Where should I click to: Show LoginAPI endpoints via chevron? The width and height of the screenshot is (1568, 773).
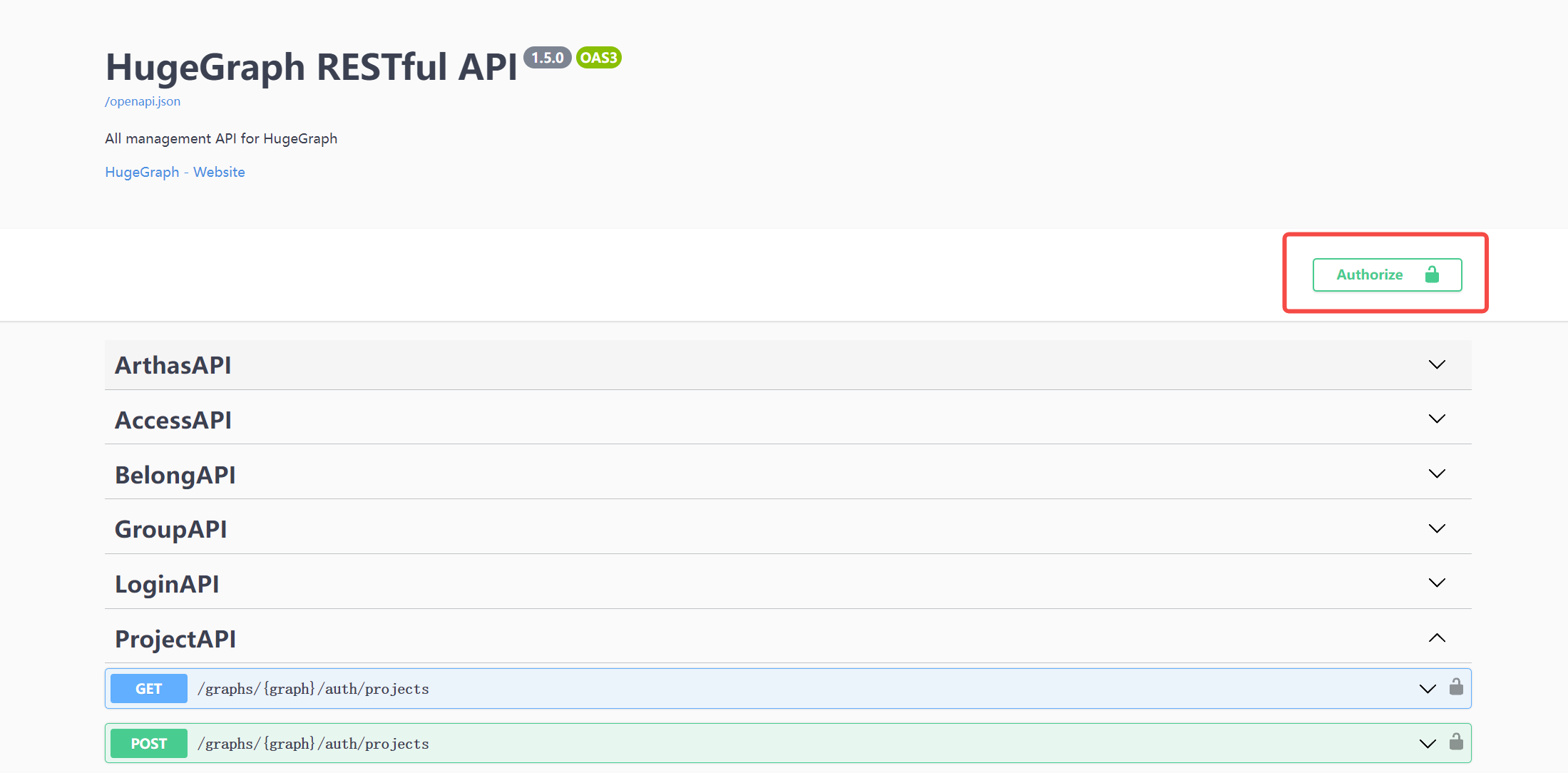point(1437,583)
